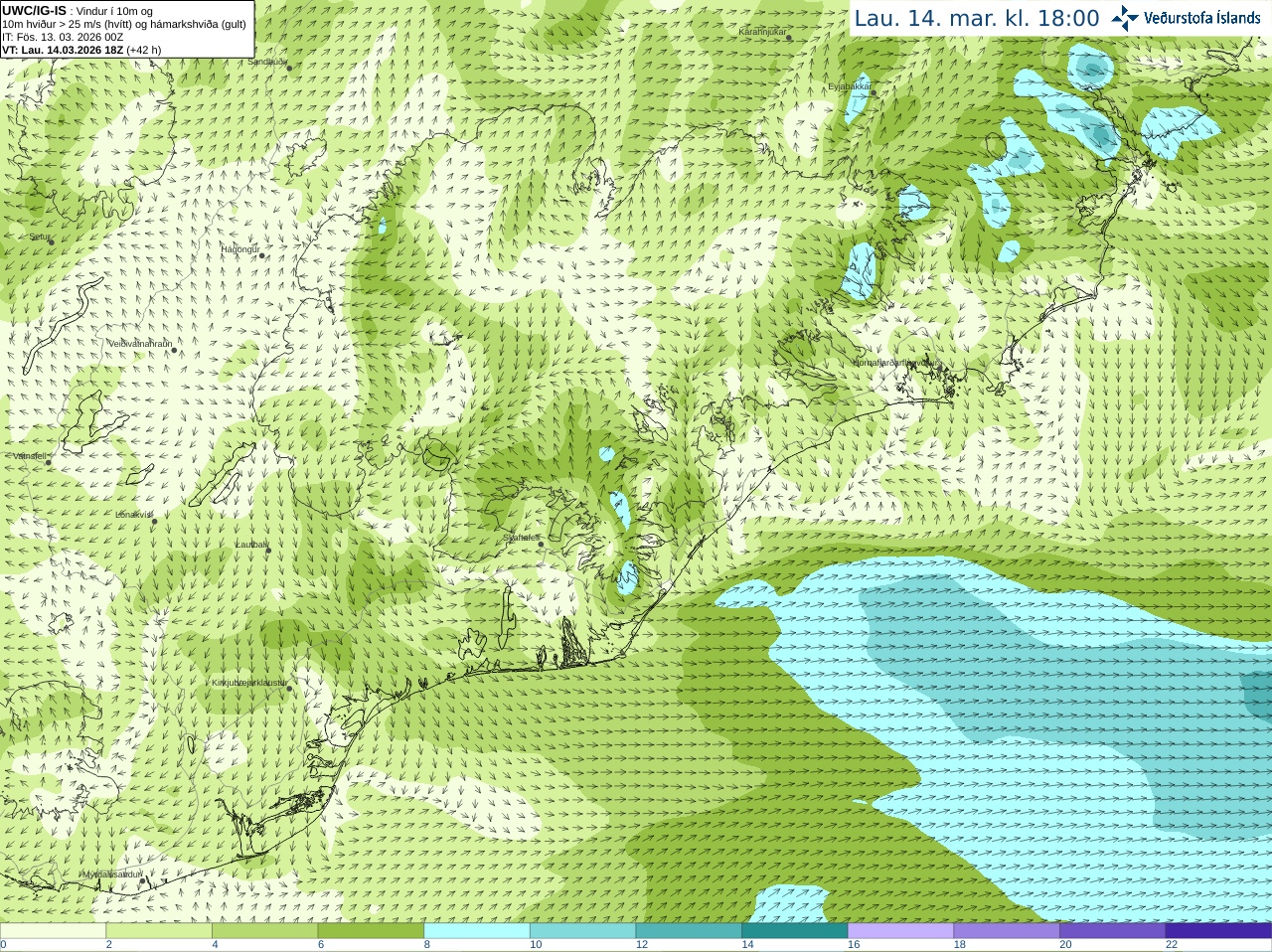Select the Eyjabakkar station marker
This screenshot has width=1272, height=952.
(873, 92)
